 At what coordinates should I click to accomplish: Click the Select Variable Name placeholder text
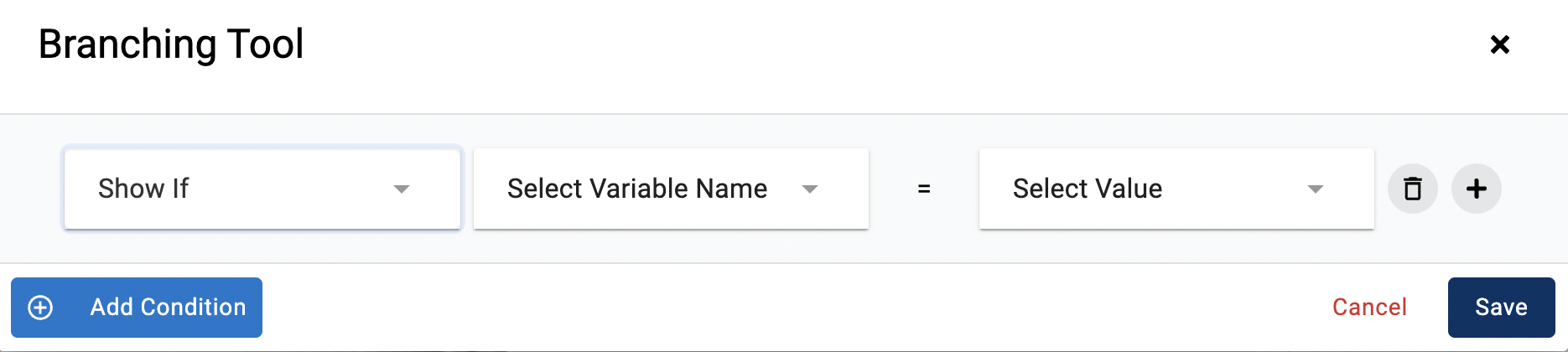[637, 189]
